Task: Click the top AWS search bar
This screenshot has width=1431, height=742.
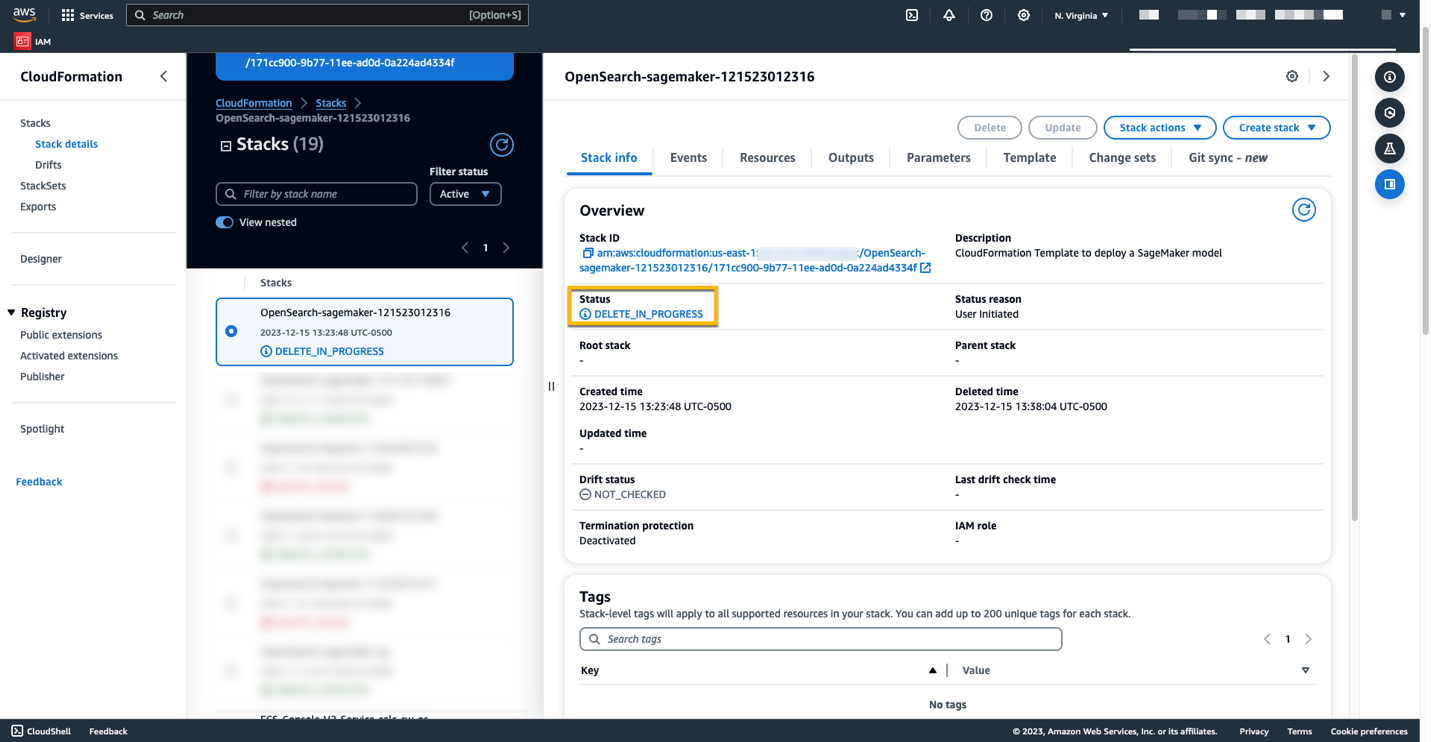Action: pos(327,15)
